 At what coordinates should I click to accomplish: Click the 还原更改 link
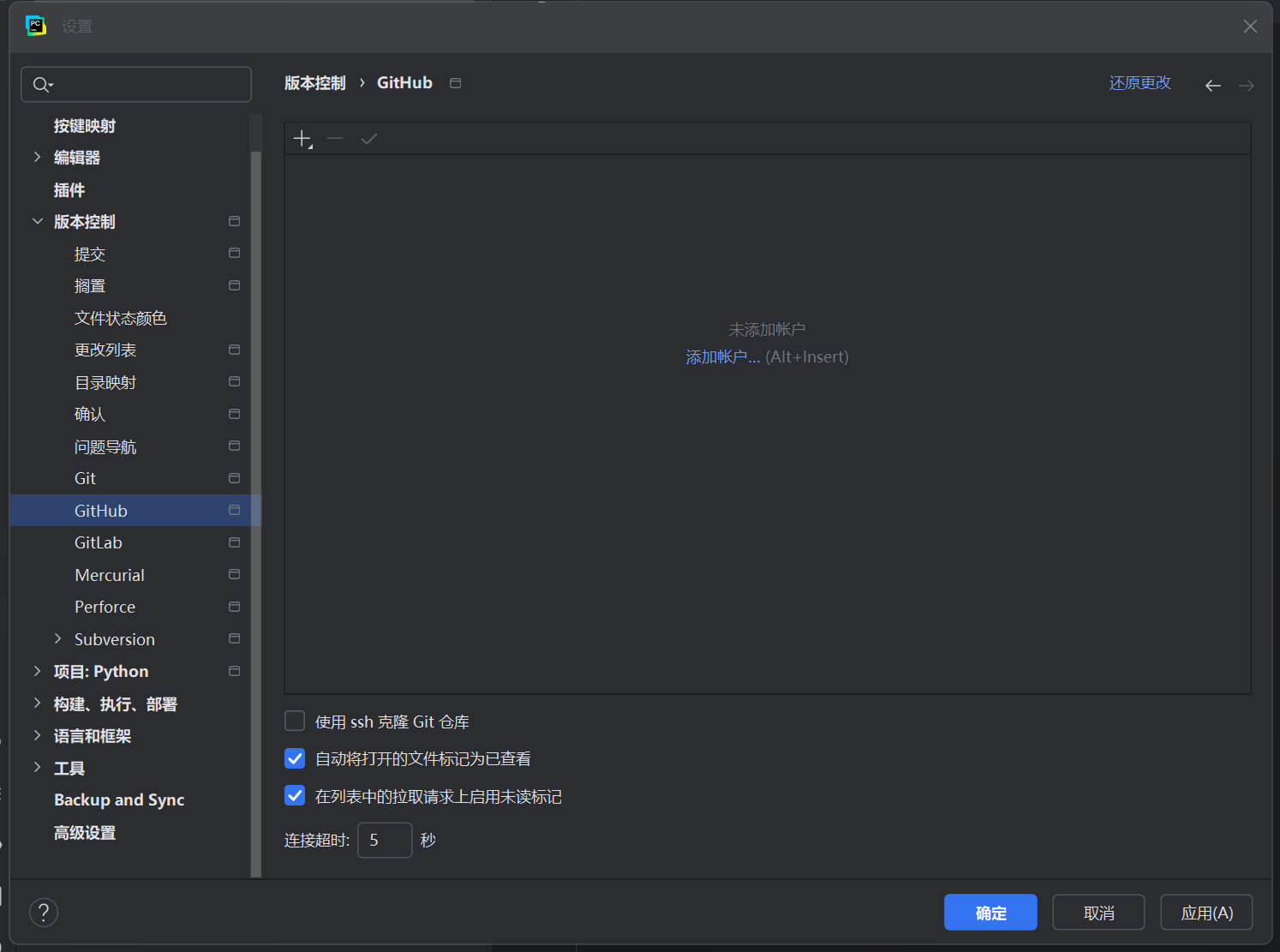1139,83
